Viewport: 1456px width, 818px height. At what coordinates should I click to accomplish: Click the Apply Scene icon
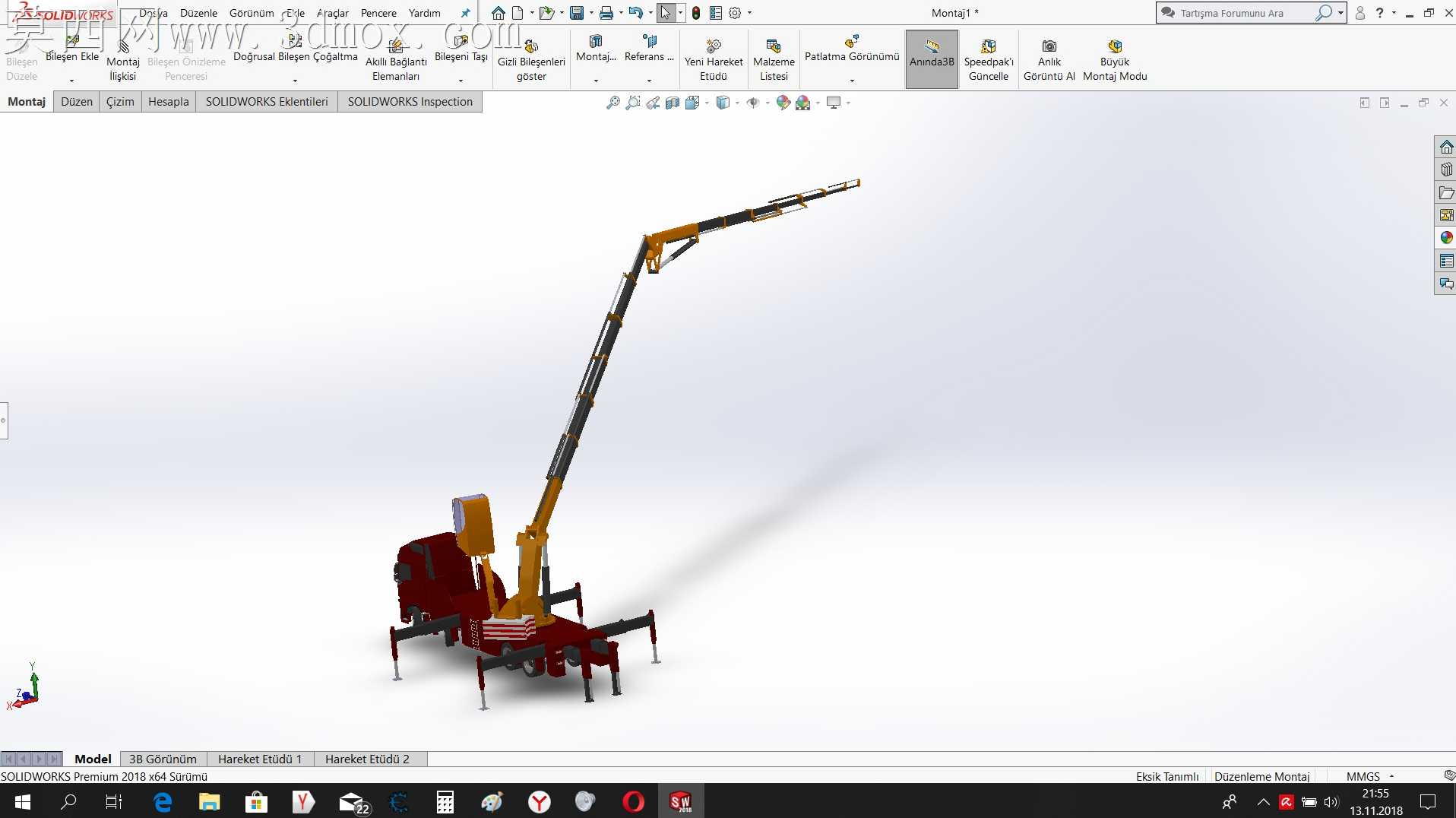pyautogui.click(x=803, y=103)
